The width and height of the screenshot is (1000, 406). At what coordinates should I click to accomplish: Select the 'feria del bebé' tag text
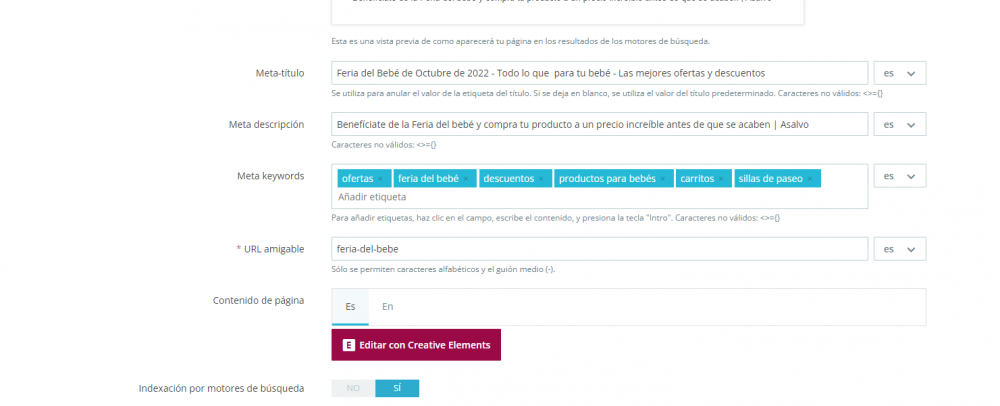point(428,179)
